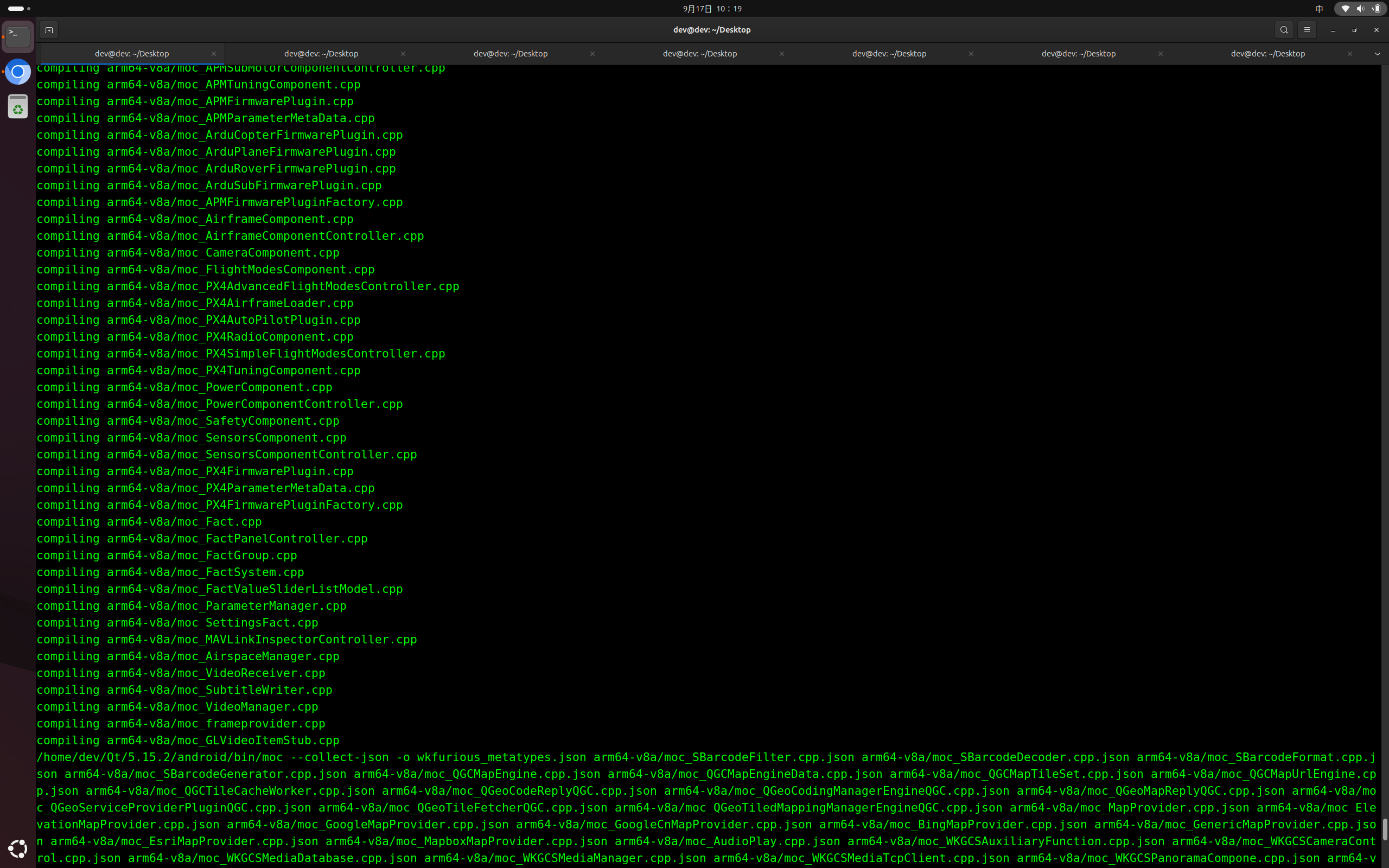The image size is (1389, 868).
Task: Open the battery status indicator
Action: pyautogui.click(x=1377, y=9)
